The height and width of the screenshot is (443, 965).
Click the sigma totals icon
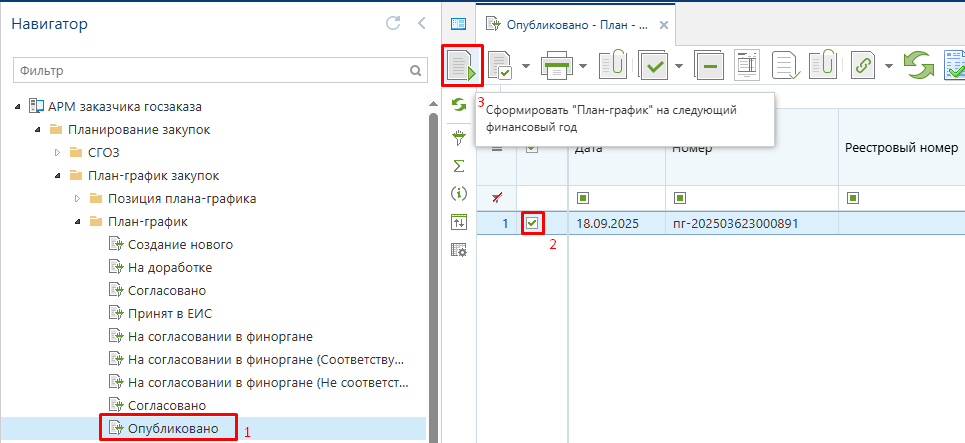[x=458, y=166]
